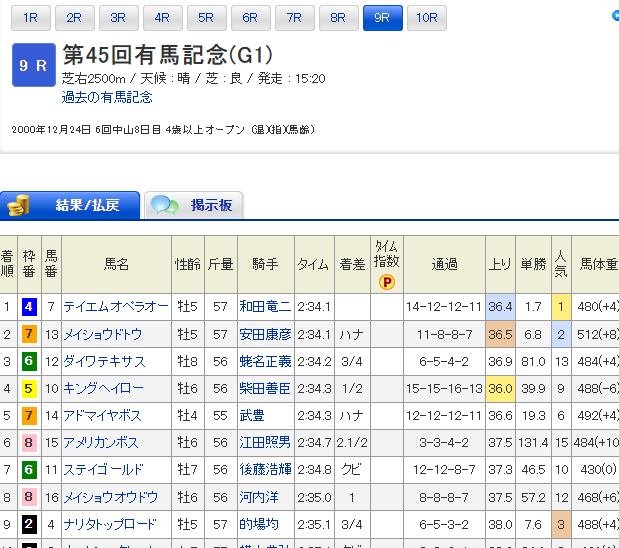Screen dimensions: 619x548
Task: Open horse テイエムオペラオー profile link
Action: [115, 307]
